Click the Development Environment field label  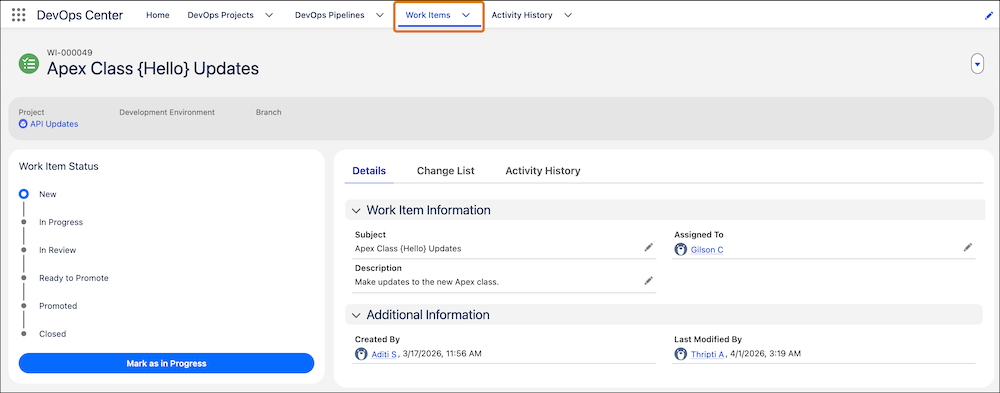pyautogui.click(x=167, y=112)
